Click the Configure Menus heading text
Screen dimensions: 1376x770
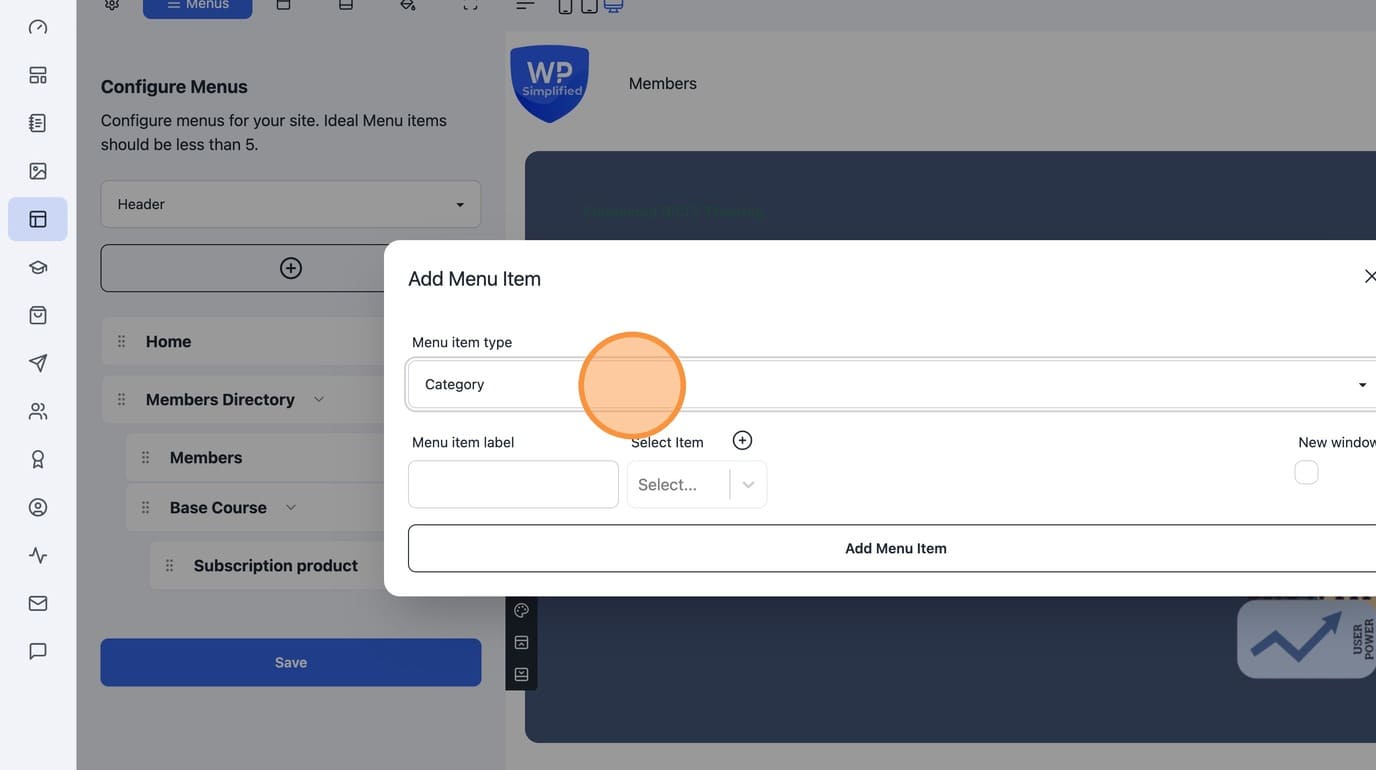pyautogui.click(x=174, y=87)
